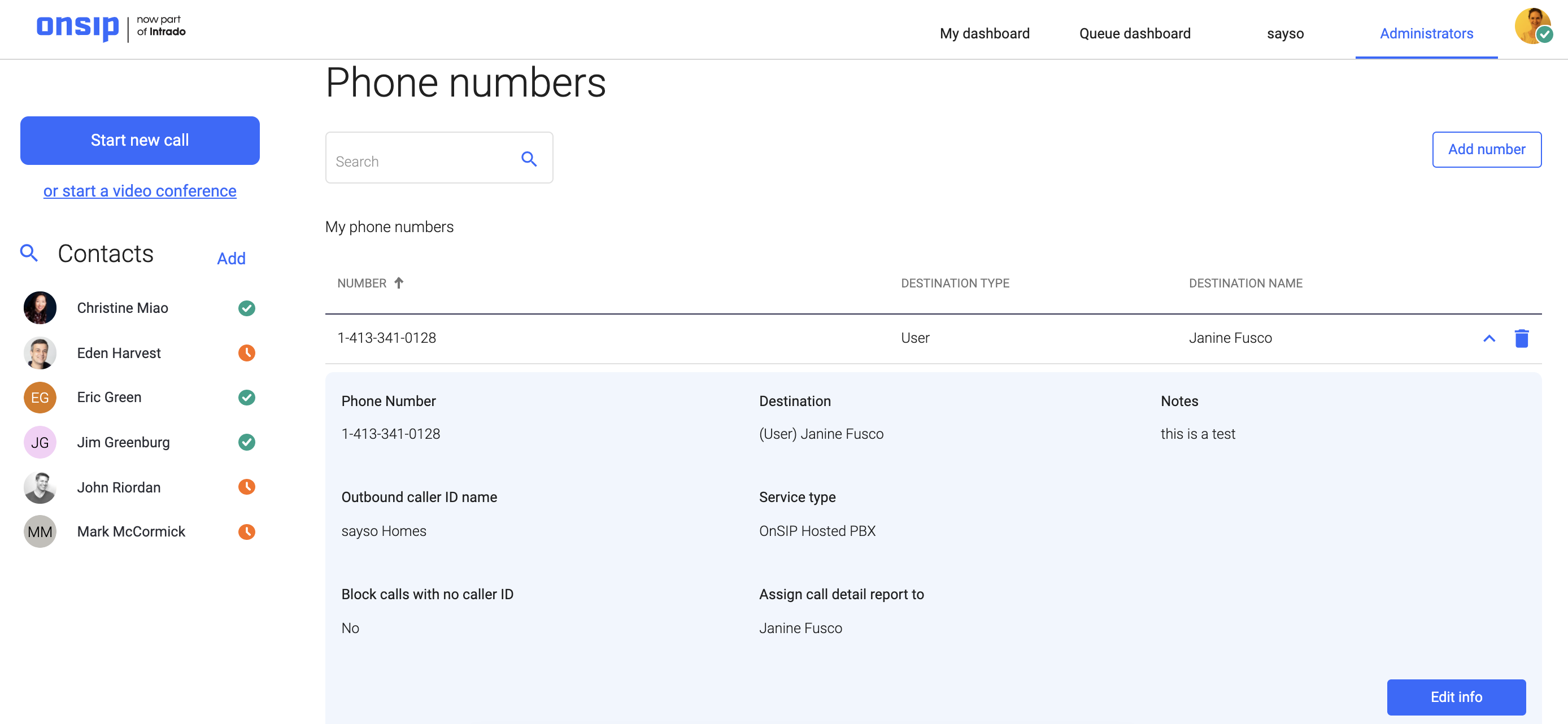This screenshot has width=1568, height=724.
Task: Click the Contacts search icon
Action: tap(29, 253)
